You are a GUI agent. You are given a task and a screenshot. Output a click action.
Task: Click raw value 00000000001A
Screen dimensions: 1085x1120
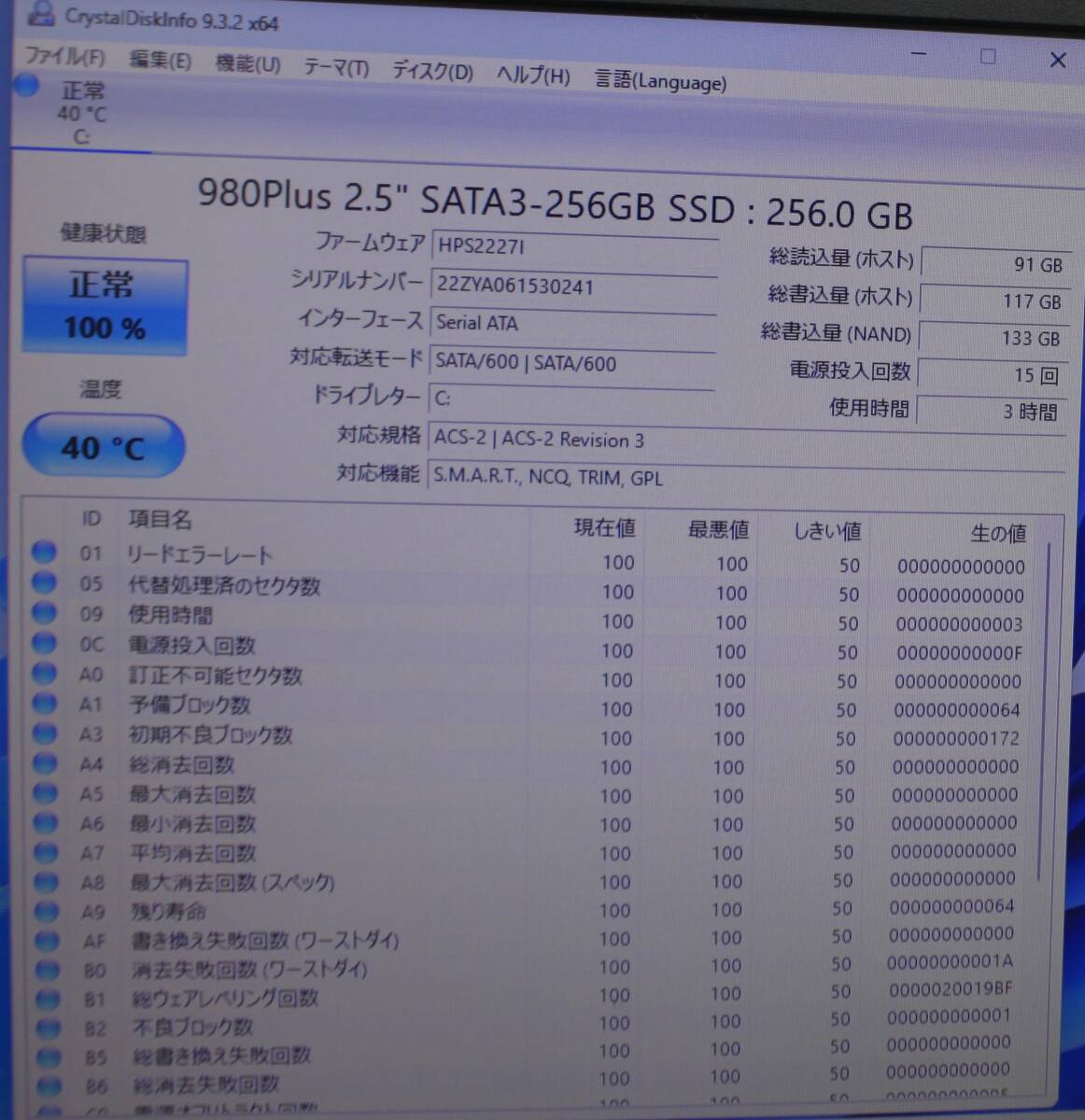tap(951, 960)
